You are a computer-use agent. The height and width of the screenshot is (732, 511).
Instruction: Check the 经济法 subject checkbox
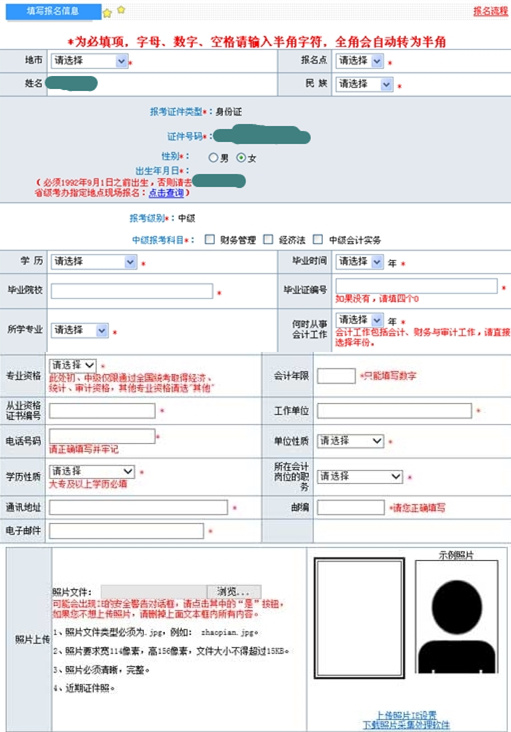(268, 239)
